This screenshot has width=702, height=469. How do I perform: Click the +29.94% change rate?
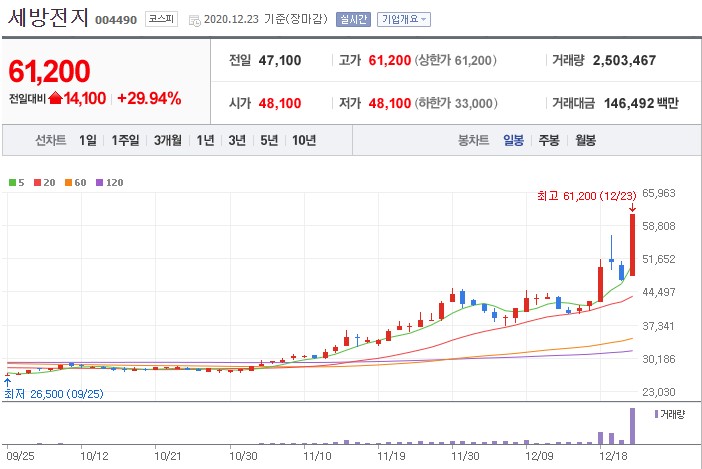150,98
